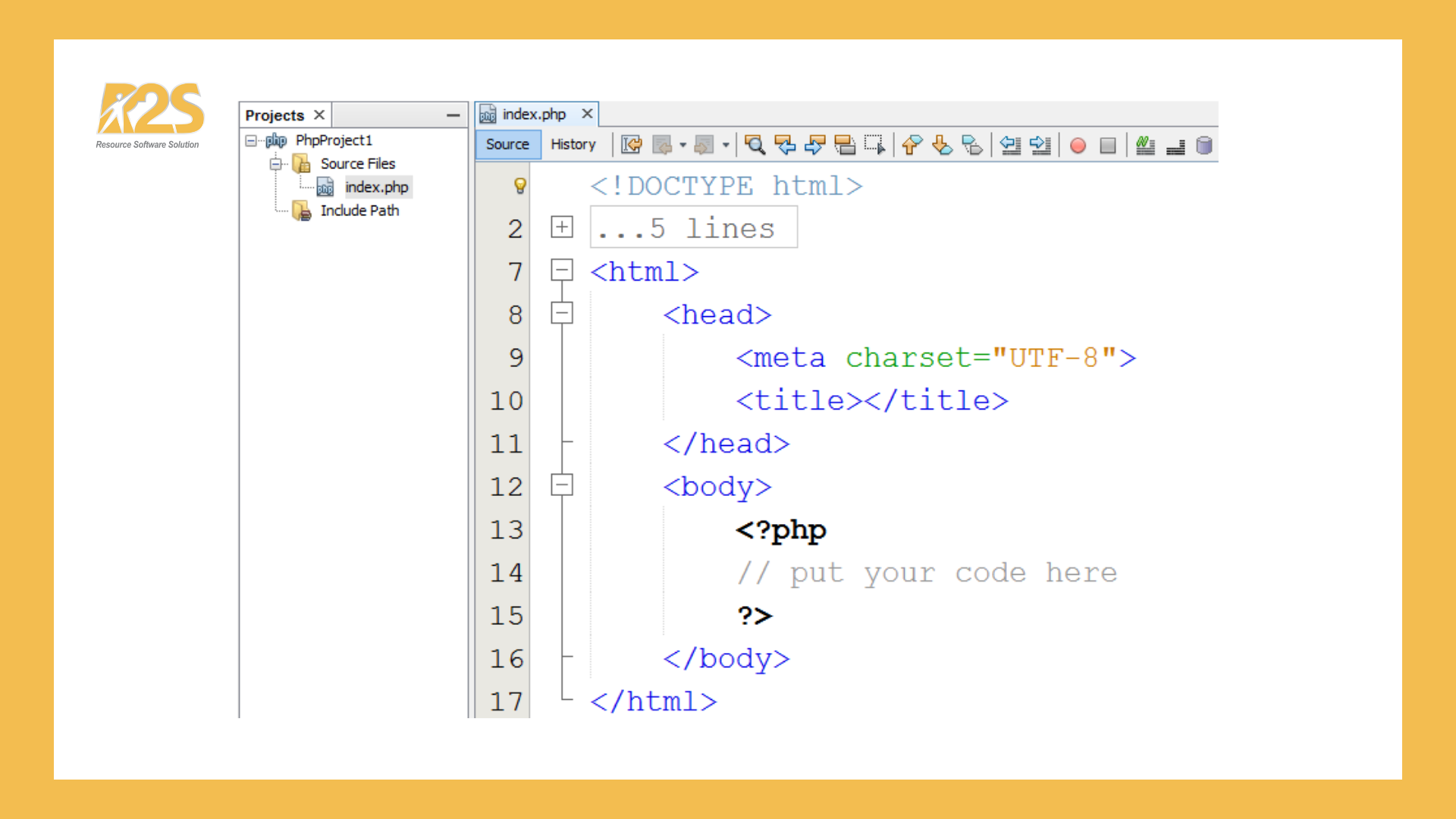Click the Last Edit Location icon
This screenshot has width=1456, height=819.
(x=632, y=146)
